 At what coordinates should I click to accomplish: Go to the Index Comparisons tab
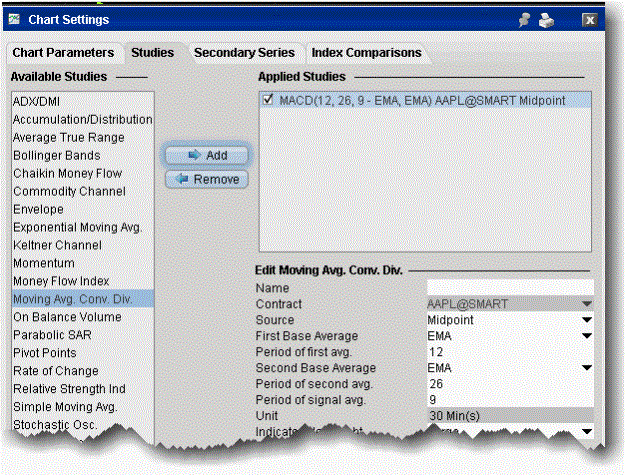[365, 52]
